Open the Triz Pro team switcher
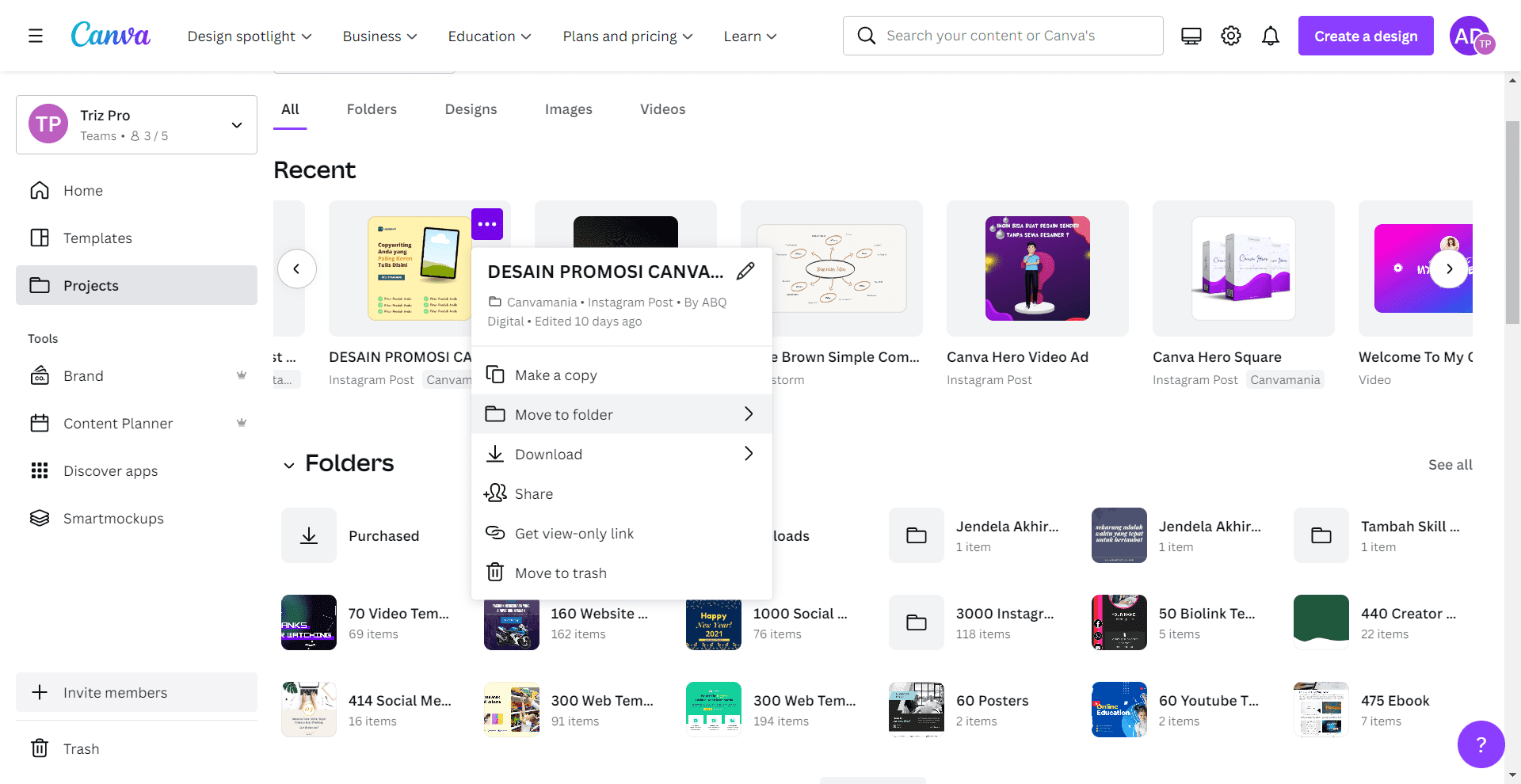The image size is (1521, 784). click(x=136, y=125)
